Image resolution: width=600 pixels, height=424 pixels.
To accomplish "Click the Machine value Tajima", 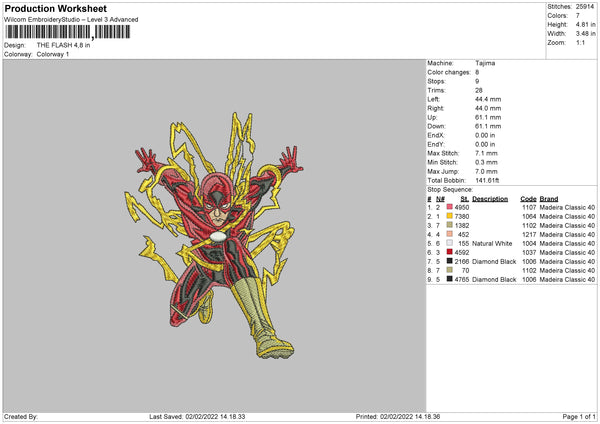I will [485, 63].
